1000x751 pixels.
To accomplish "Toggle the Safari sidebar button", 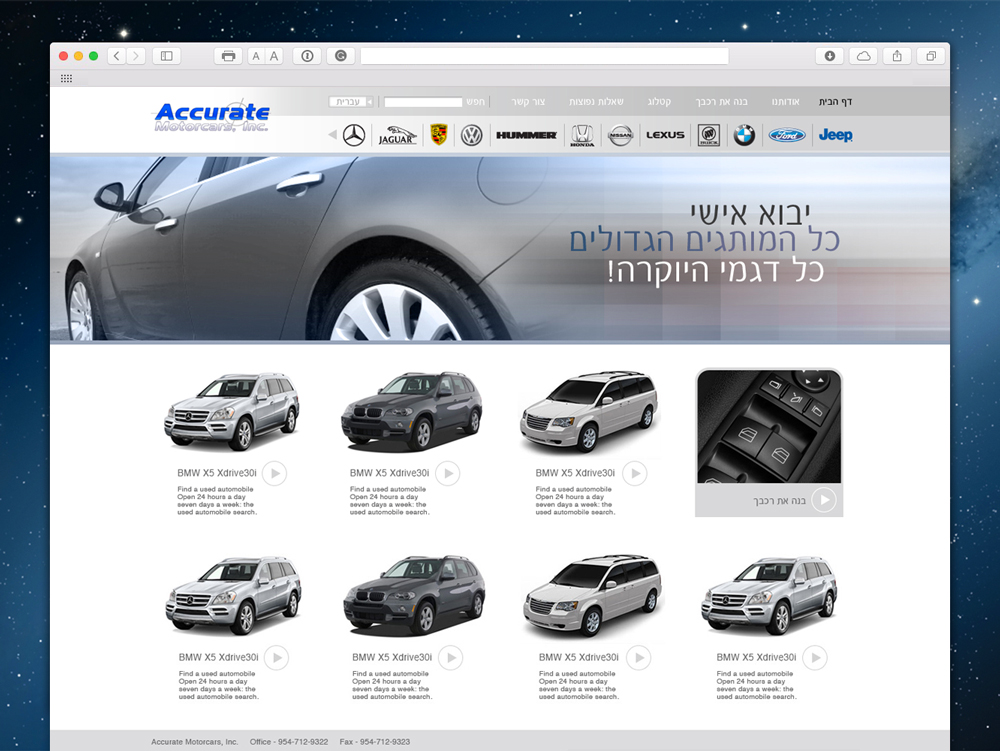I will (x=166, y=56).
